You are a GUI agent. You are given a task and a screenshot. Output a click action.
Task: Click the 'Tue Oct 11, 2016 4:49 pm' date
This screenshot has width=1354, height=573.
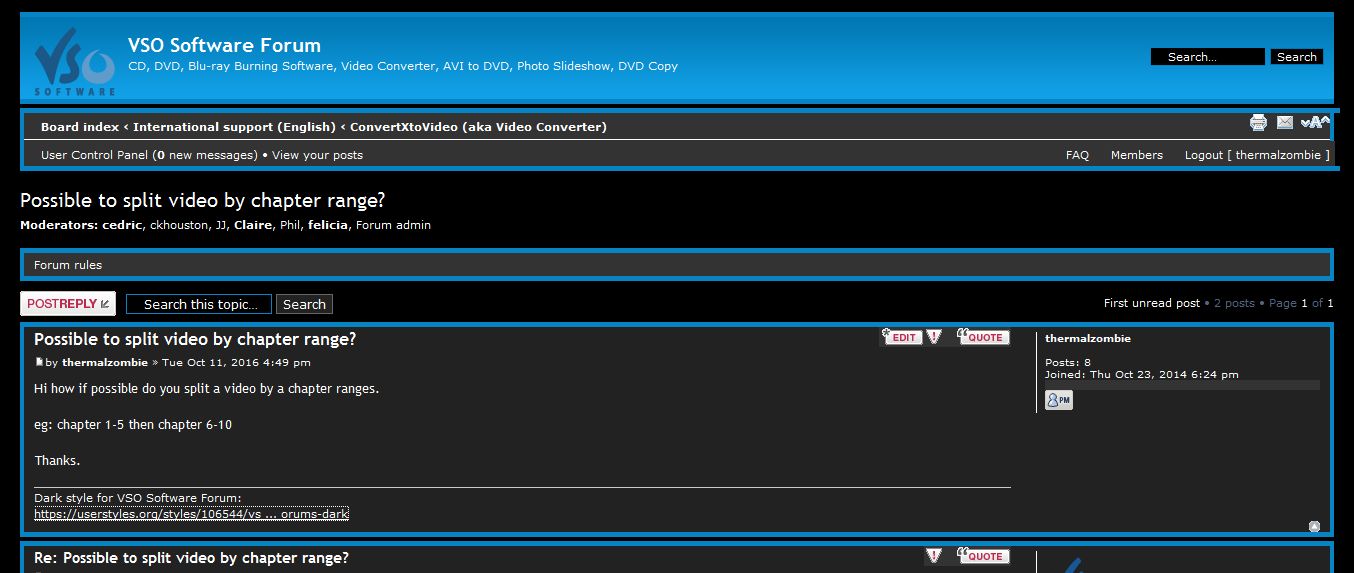[236, 362]
